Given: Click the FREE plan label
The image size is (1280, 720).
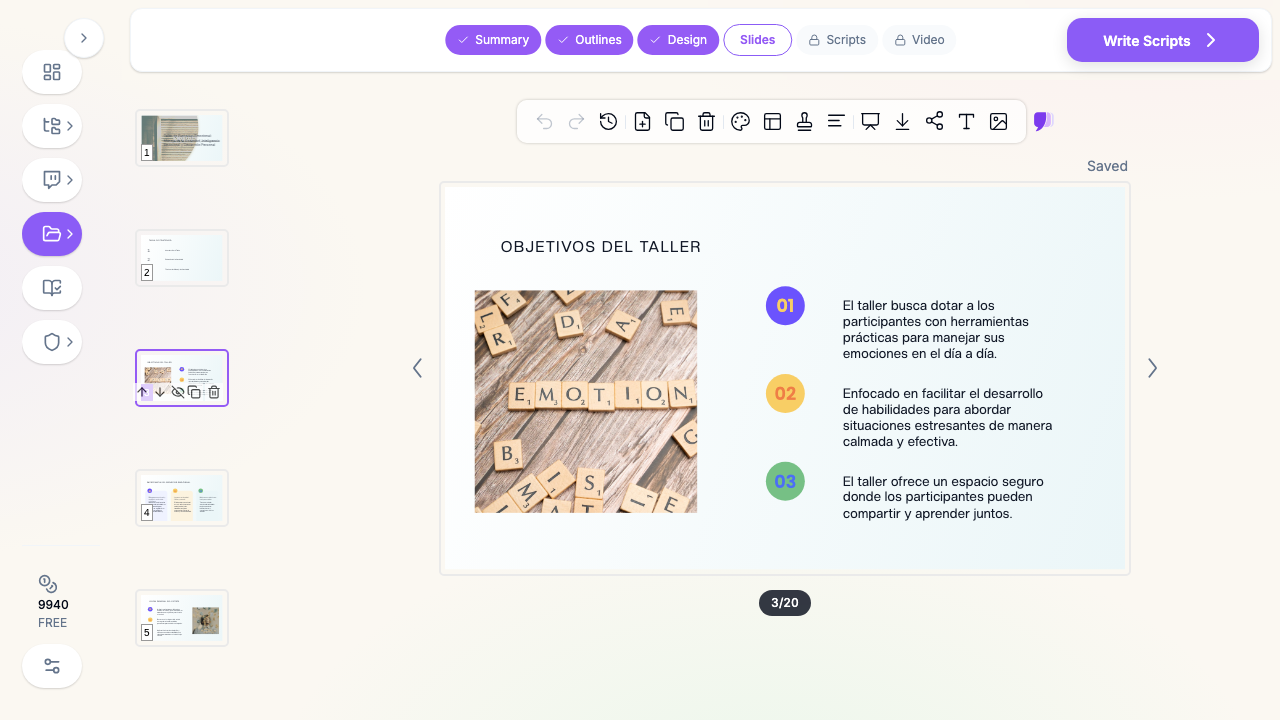Looking at the screenshot, I should pyautogui.click(x=53, y=623).
